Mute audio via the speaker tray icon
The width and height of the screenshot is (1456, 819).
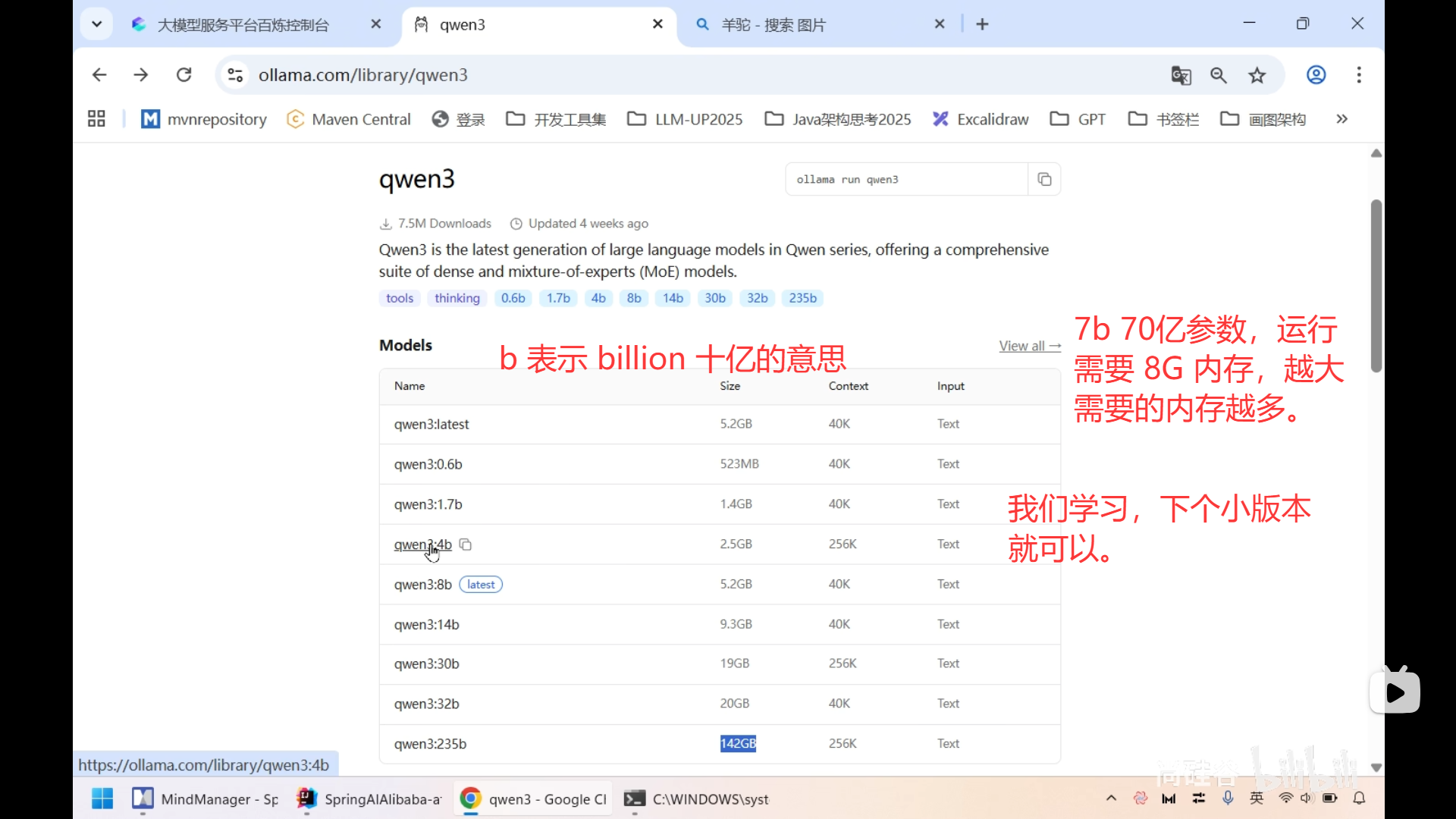pyautogui.click(x=1307, y=798)
